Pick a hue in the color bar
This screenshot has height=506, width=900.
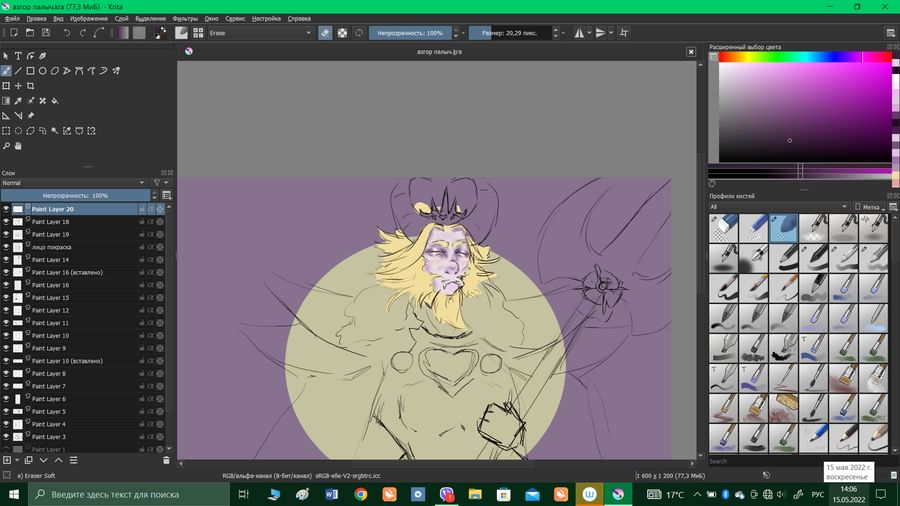tap(805, 57)
